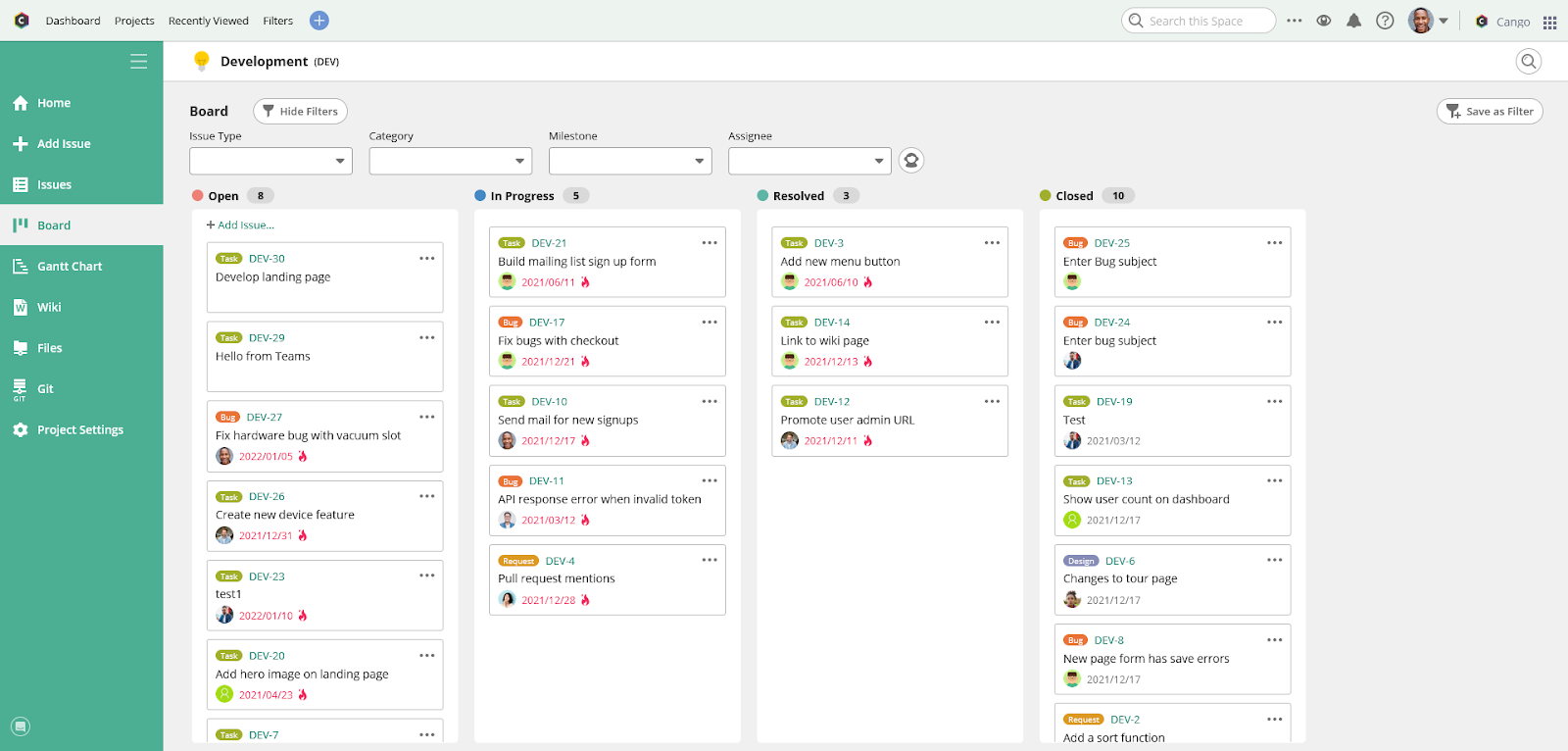
Task: Open the Projects menu
Action: pyautogui.click(x=134, y=21)
